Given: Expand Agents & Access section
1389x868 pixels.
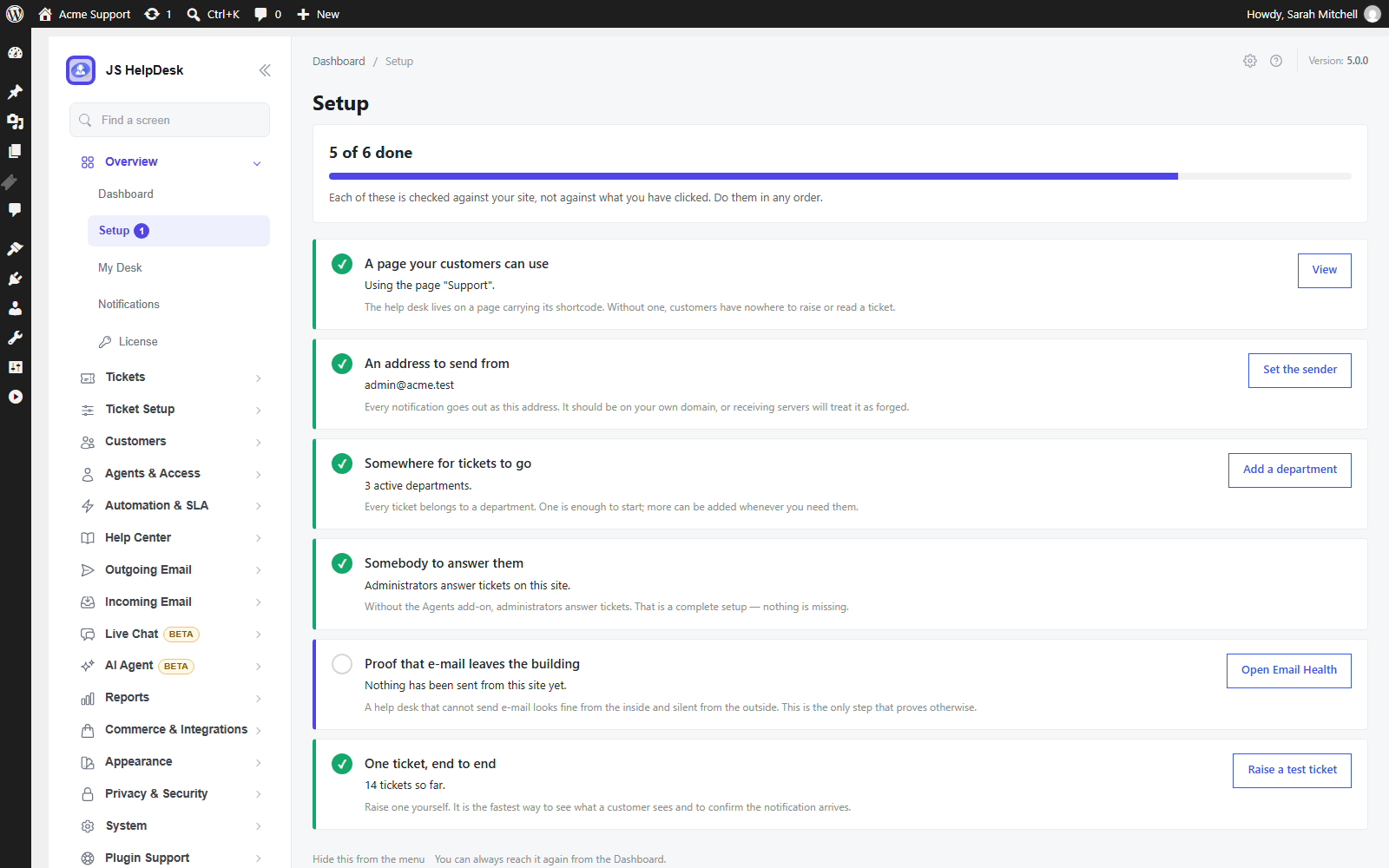Looking at the screenshot, I should pos(170,474).
